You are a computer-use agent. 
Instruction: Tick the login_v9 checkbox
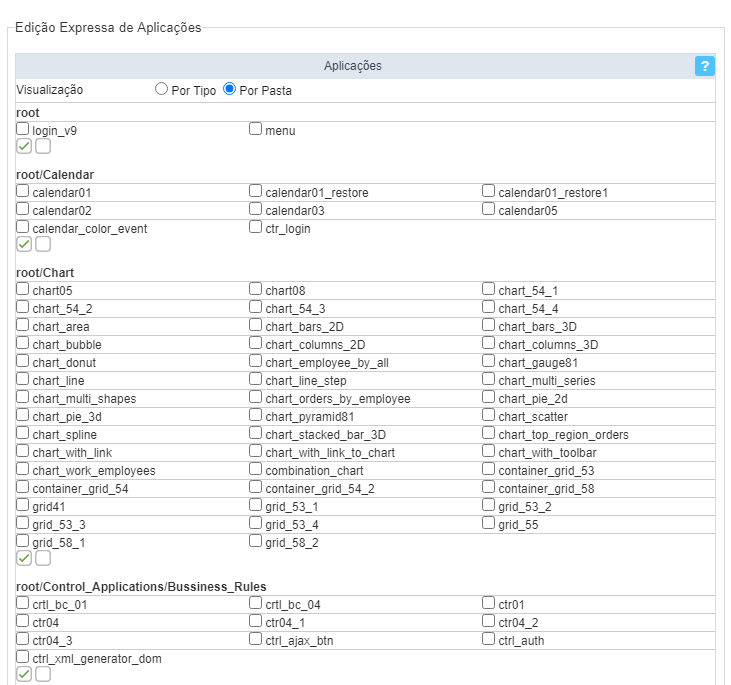(23, 129)
